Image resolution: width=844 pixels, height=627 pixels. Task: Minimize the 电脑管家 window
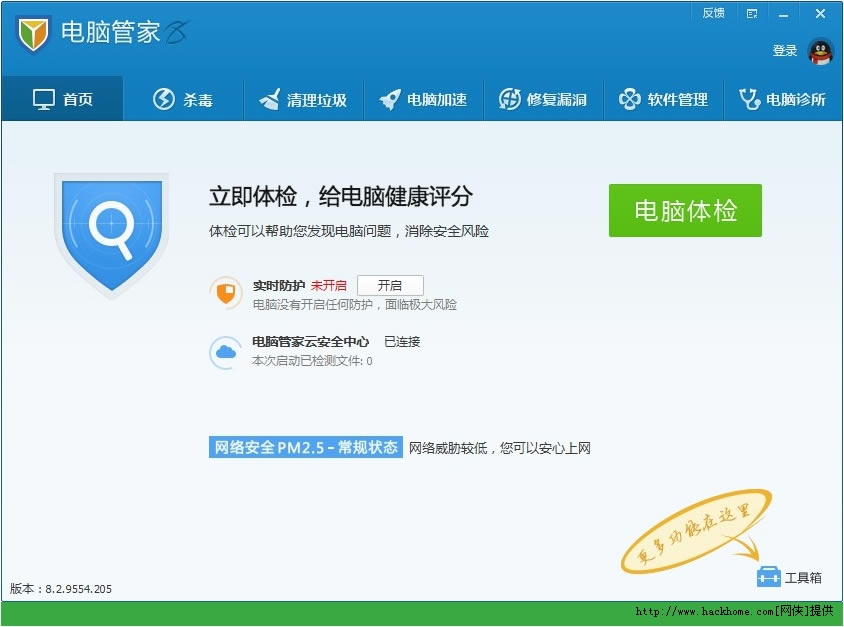tap(783, 14)
